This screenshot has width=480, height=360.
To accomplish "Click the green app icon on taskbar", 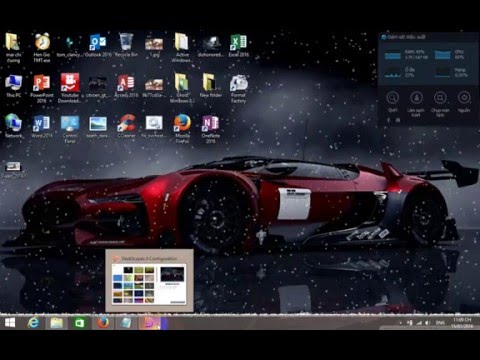I will pos(79,323).
